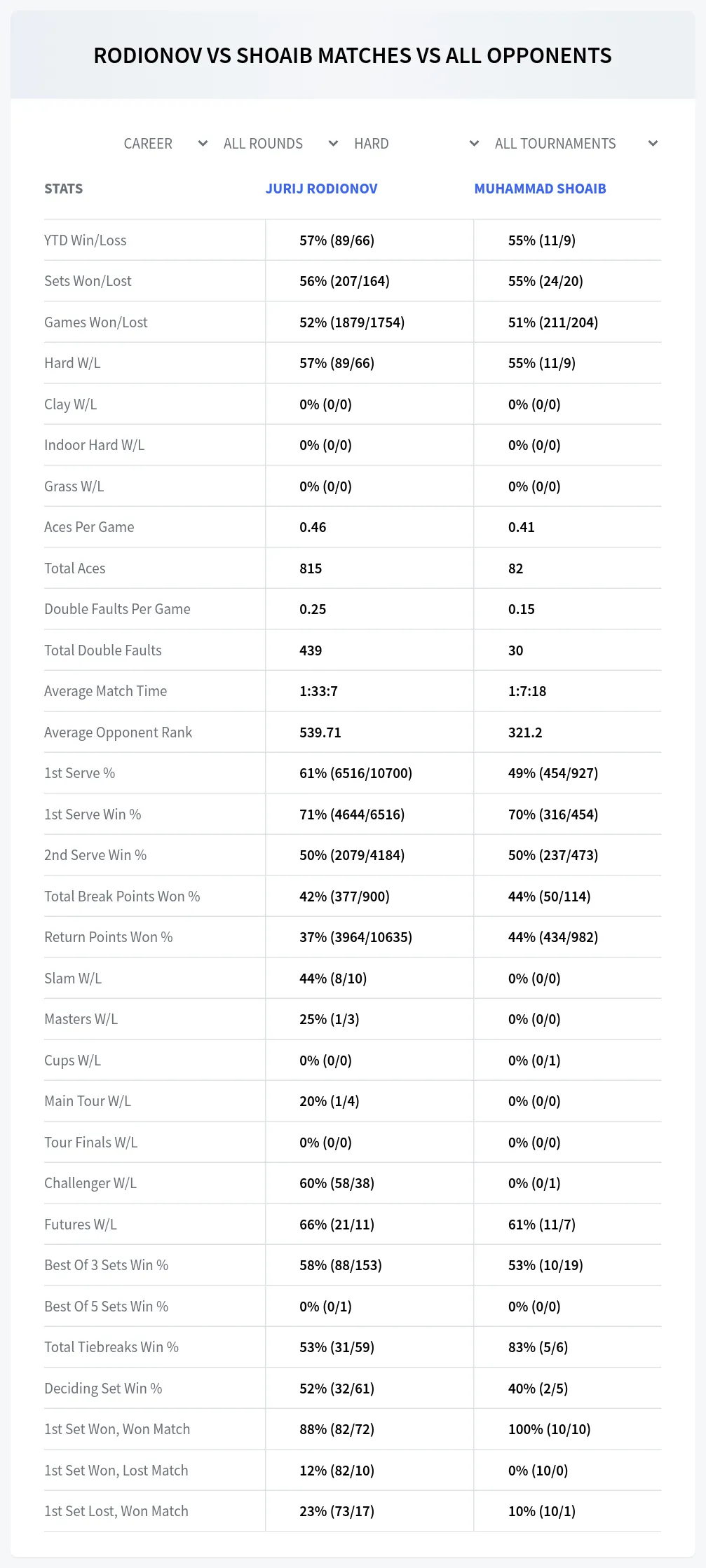Click the chevron next to HARD

tap(475, 144)
